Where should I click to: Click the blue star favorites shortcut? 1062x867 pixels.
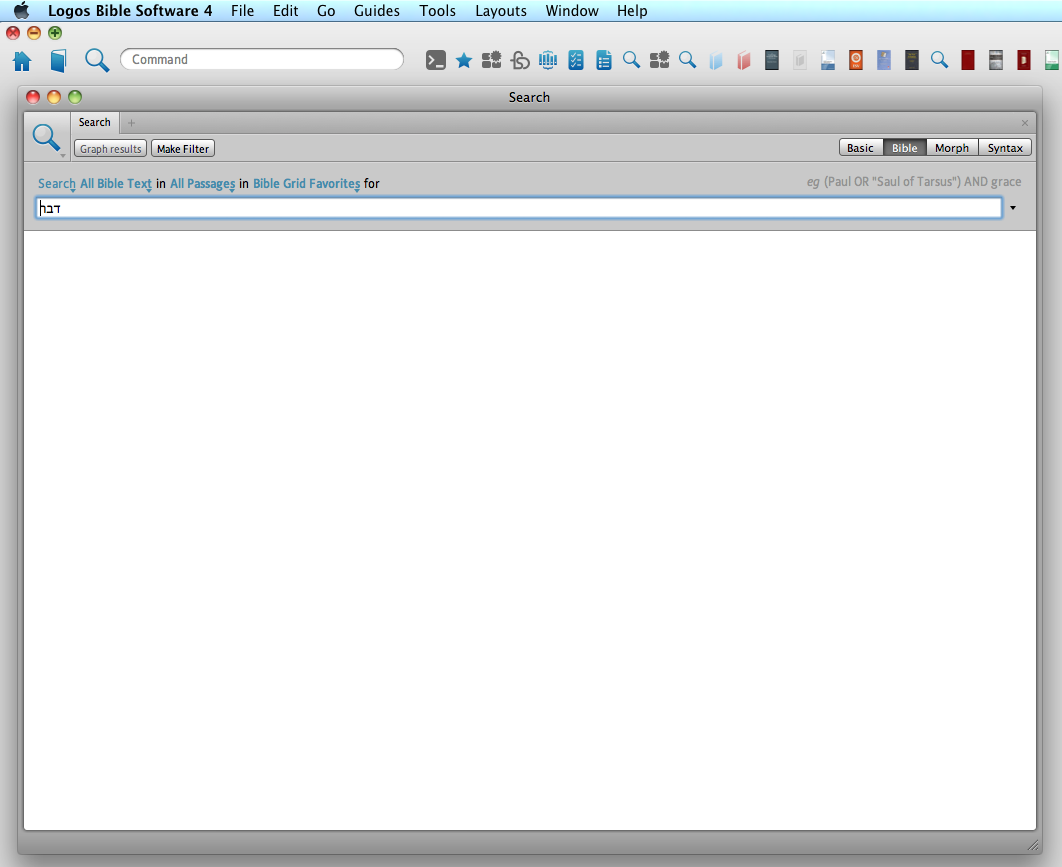click(x=464, y=60)
